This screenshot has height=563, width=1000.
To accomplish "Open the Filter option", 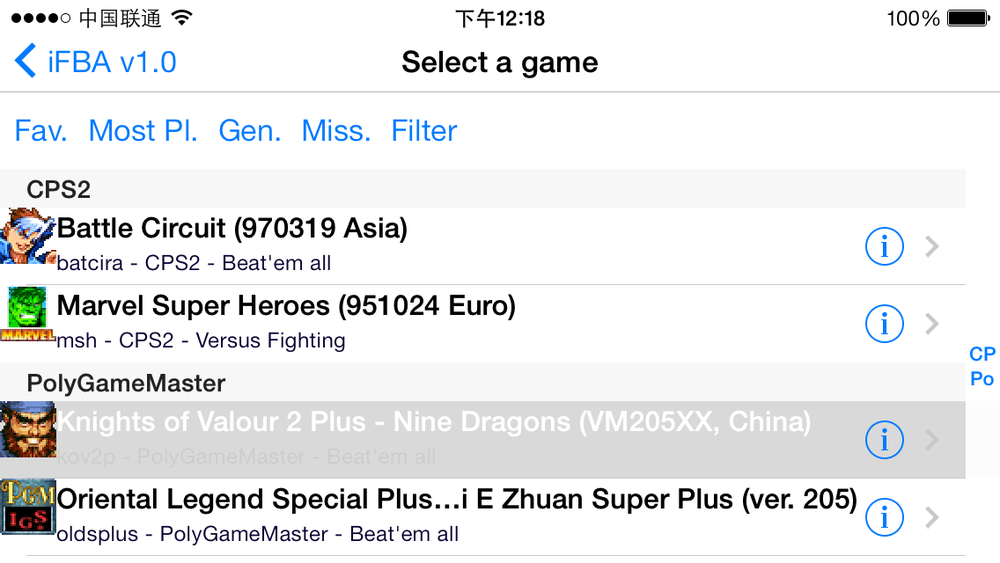I will [424, 131].
